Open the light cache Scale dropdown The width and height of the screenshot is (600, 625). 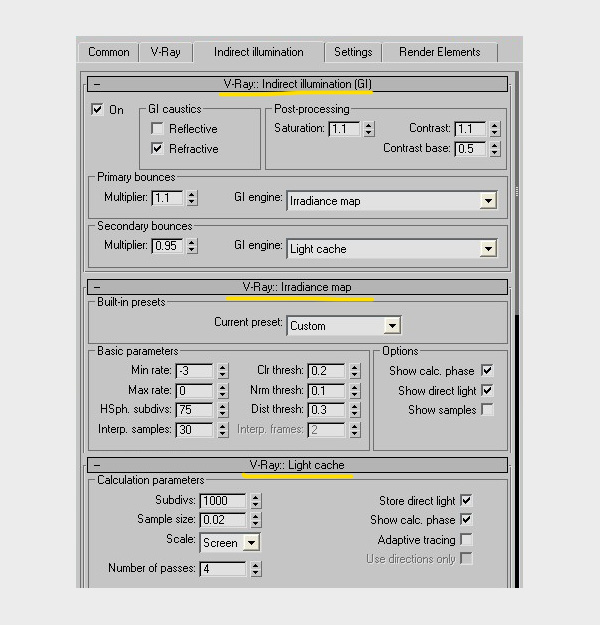[x=250, y=543]
